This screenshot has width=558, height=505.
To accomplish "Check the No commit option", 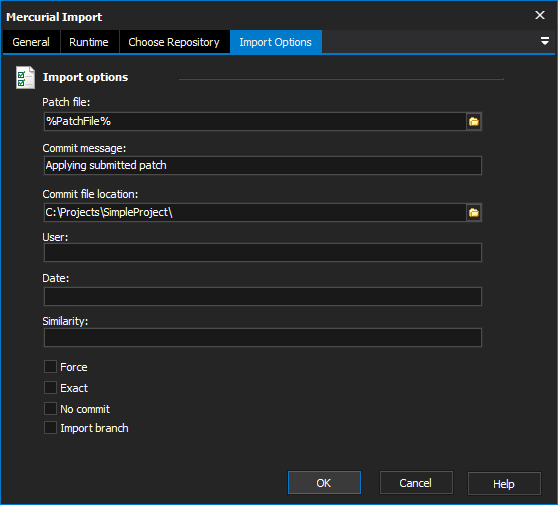I will pos(50,409).
